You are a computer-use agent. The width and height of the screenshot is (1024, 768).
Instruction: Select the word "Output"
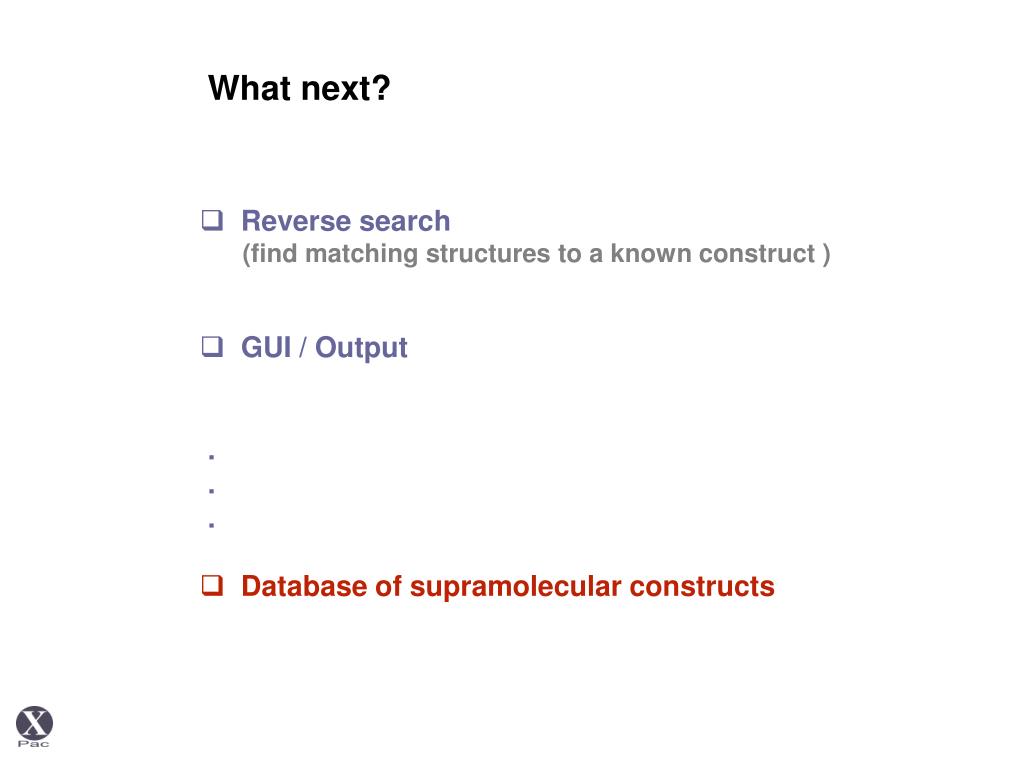point(364,348)
